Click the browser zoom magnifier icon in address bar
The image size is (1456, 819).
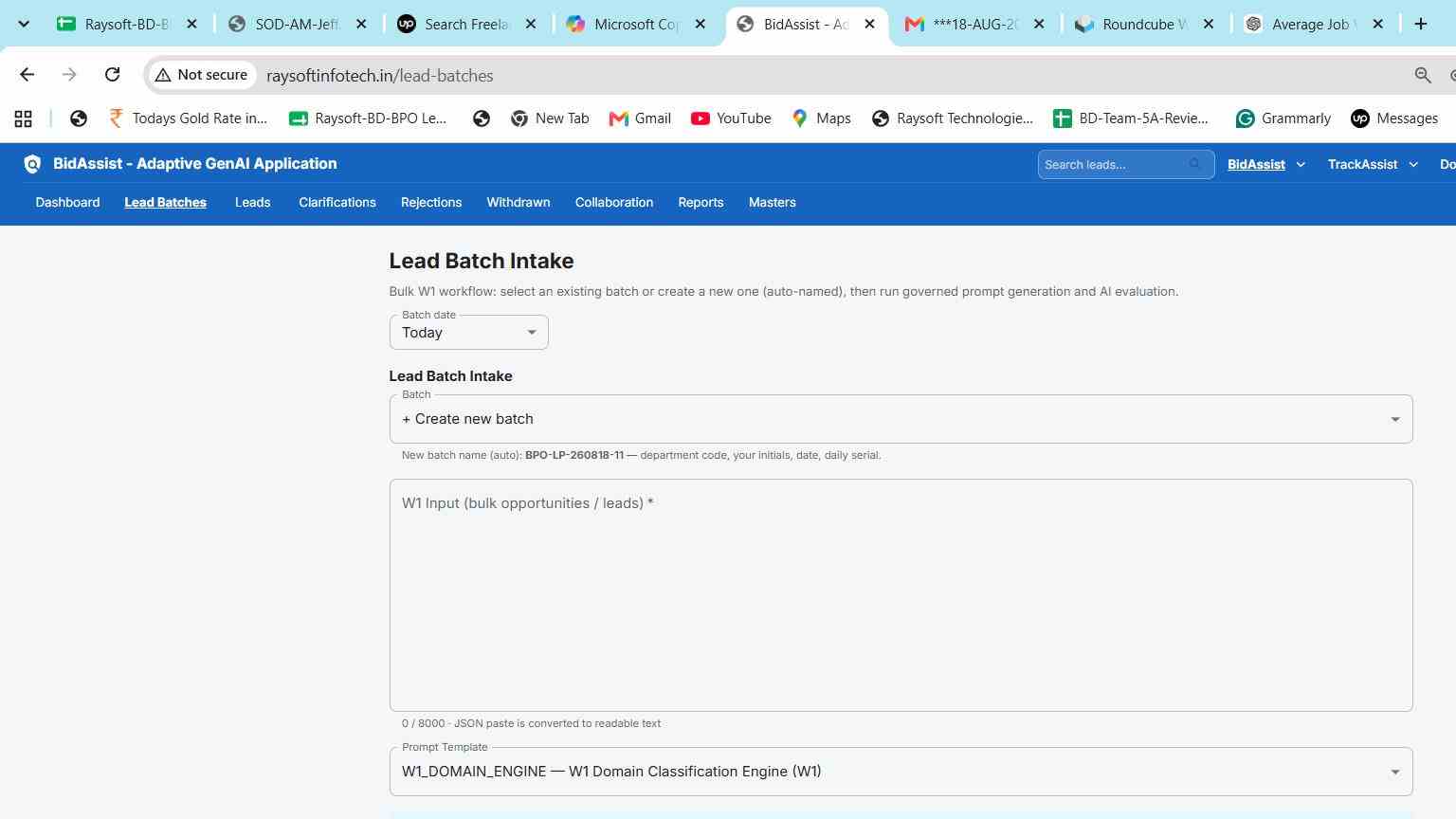[x=1423, y=75]
